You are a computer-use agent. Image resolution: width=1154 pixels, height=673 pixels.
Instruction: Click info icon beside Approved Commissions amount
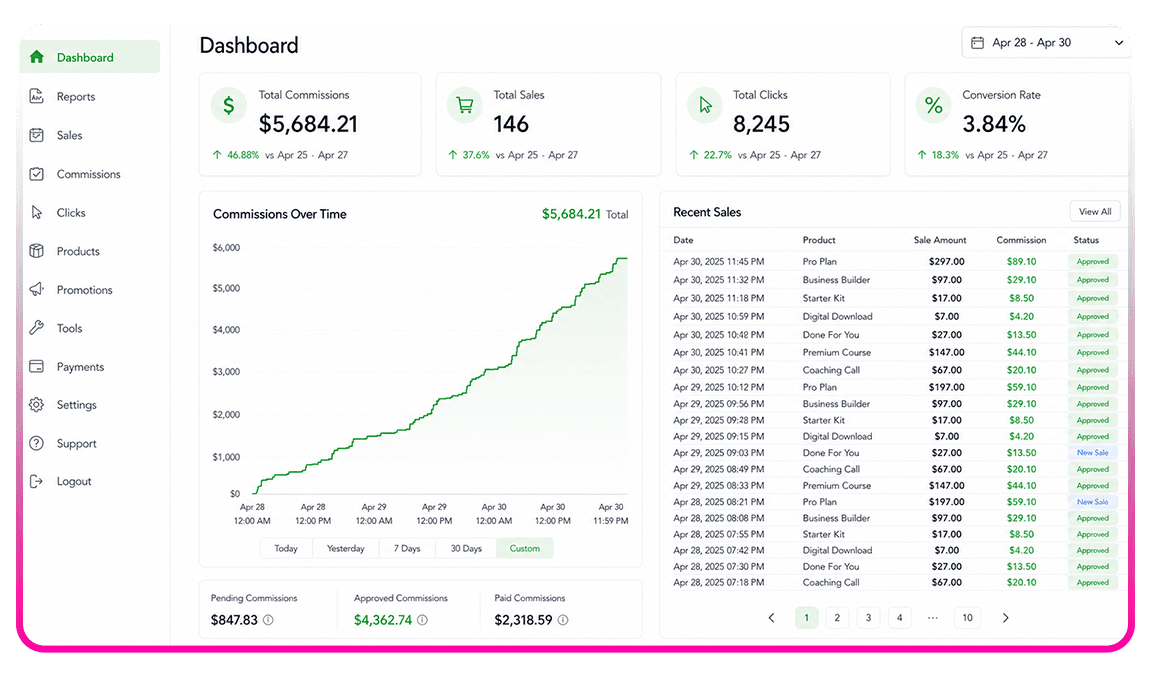(x=422, y=620)
